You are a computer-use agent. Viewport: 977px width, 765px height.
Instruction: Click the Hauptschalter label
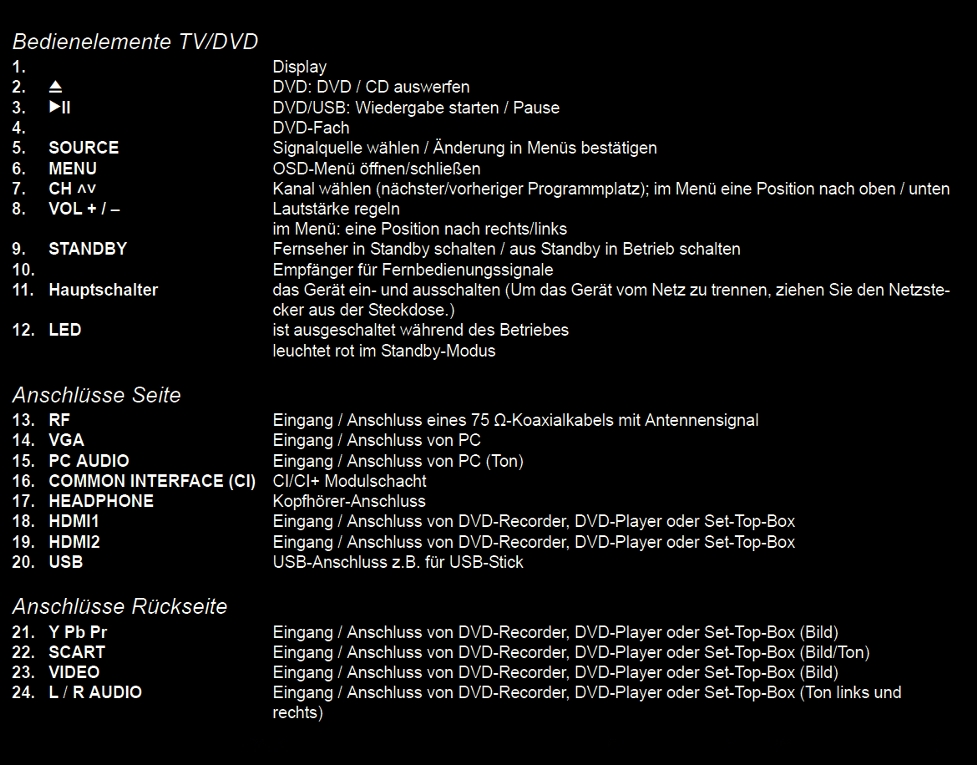click(x=103, y=290)
